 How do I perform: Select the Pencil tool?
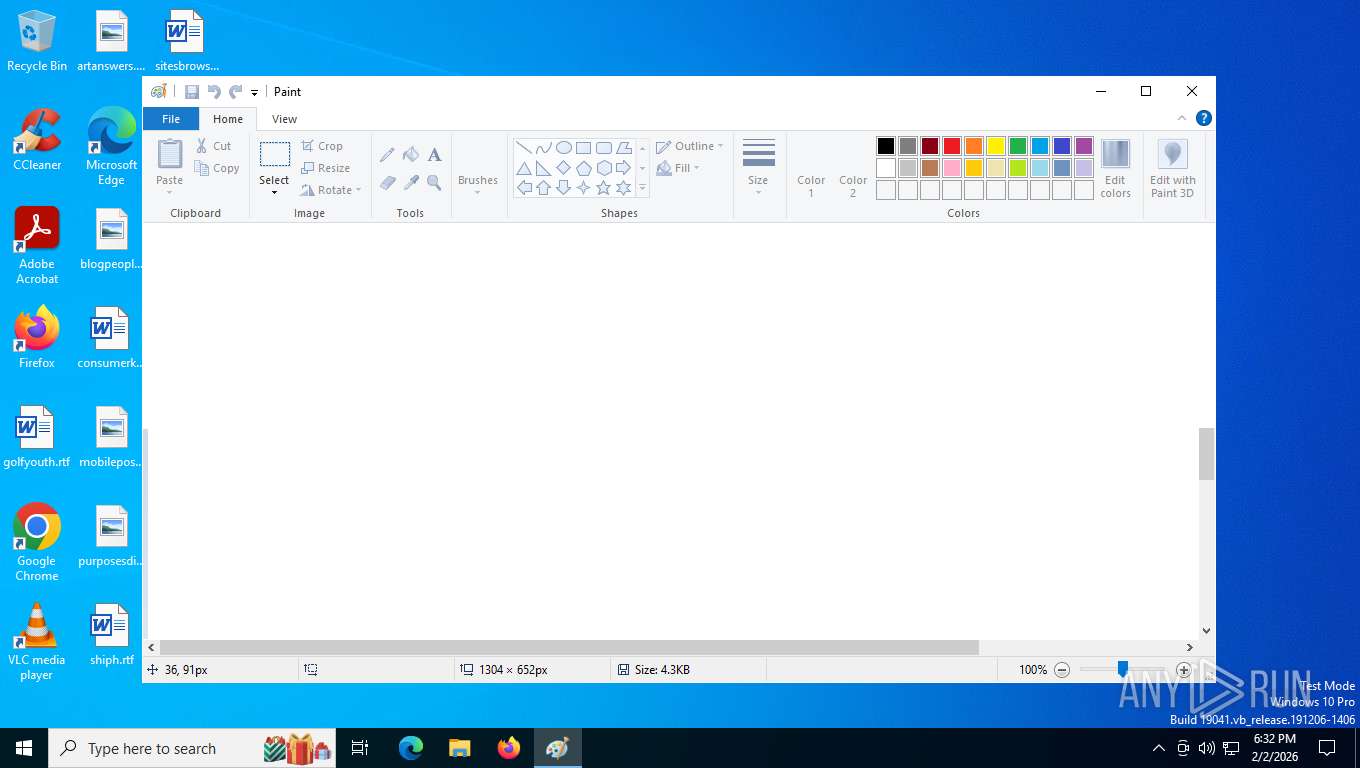(387, 155)
